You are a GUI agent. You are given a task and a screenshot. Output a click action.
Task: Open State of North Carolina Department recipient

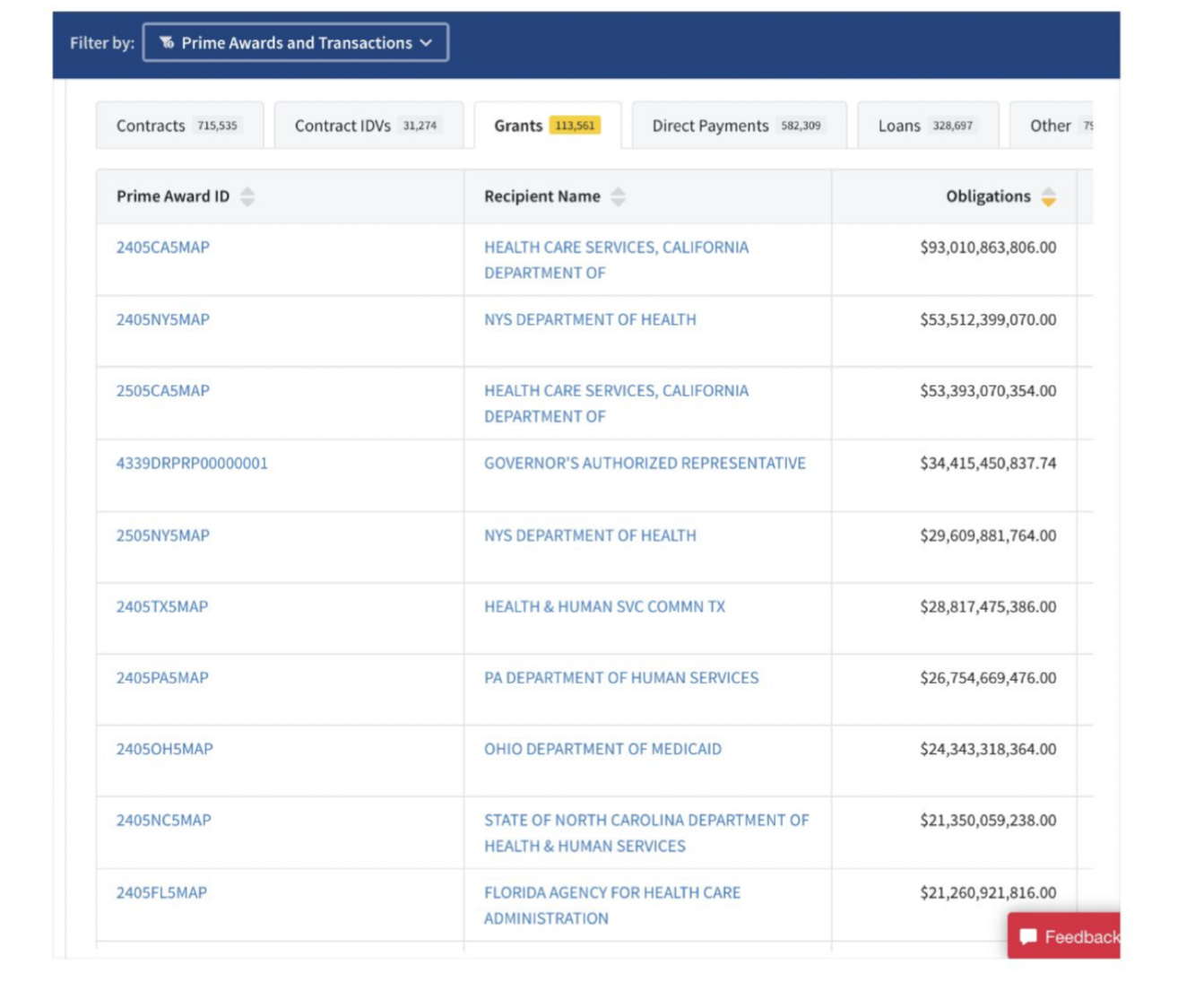[x=646, y=833]
